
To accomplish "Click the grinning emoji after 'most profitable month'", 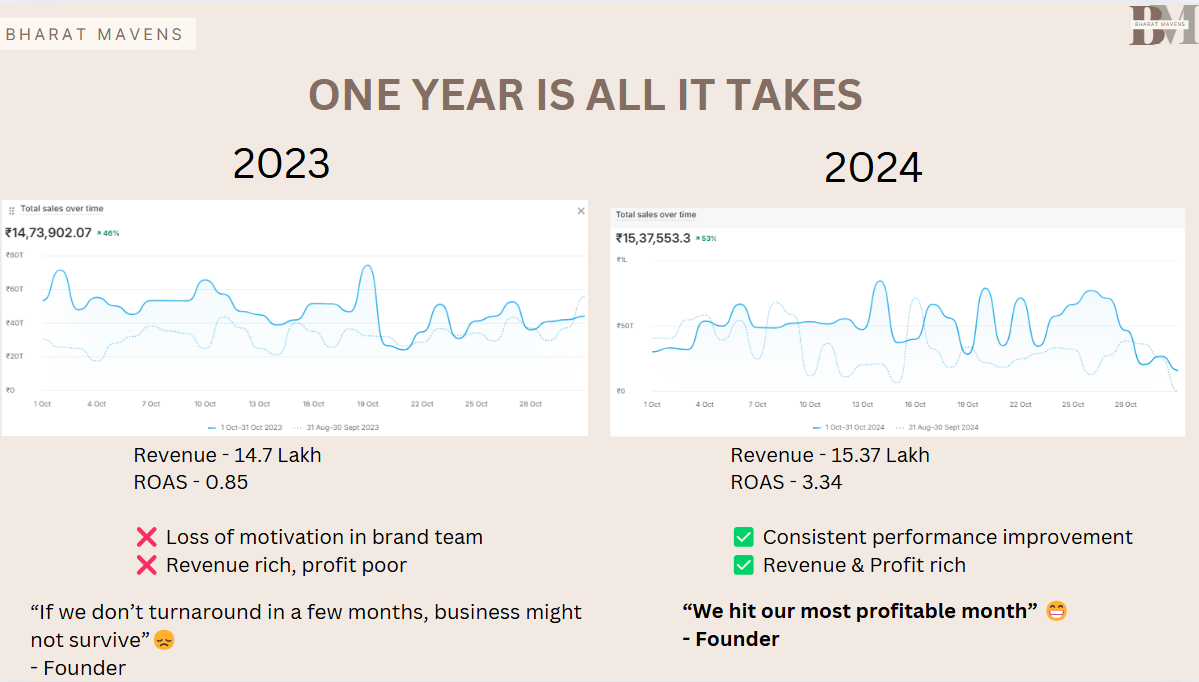I will pos(1055,611).
